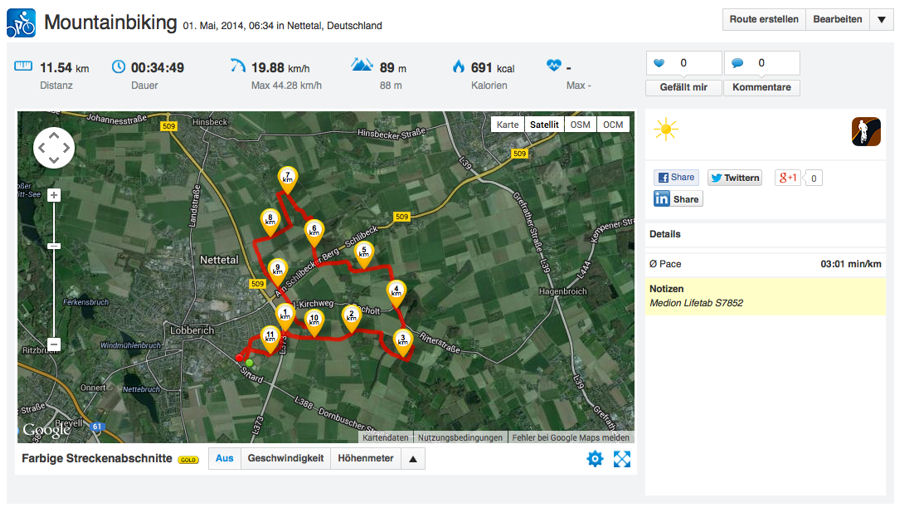This screenshot has height=513, width=900.
Task: Open the mountain bike app badge icon
Action: point(866,131)
